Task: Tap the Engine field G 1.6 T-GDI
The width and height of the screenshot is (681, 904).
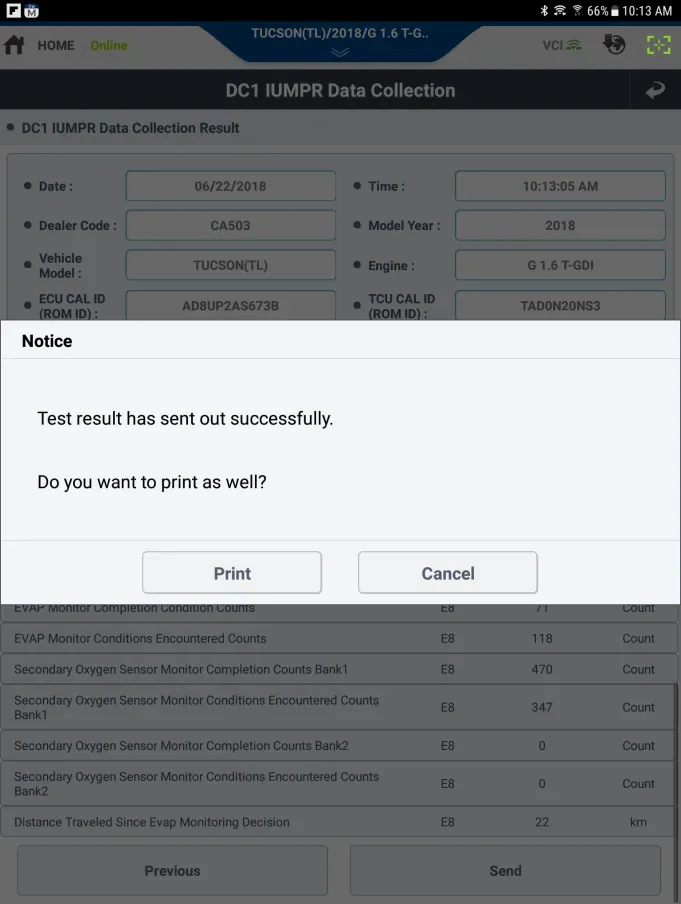Action: coord(560,265)
